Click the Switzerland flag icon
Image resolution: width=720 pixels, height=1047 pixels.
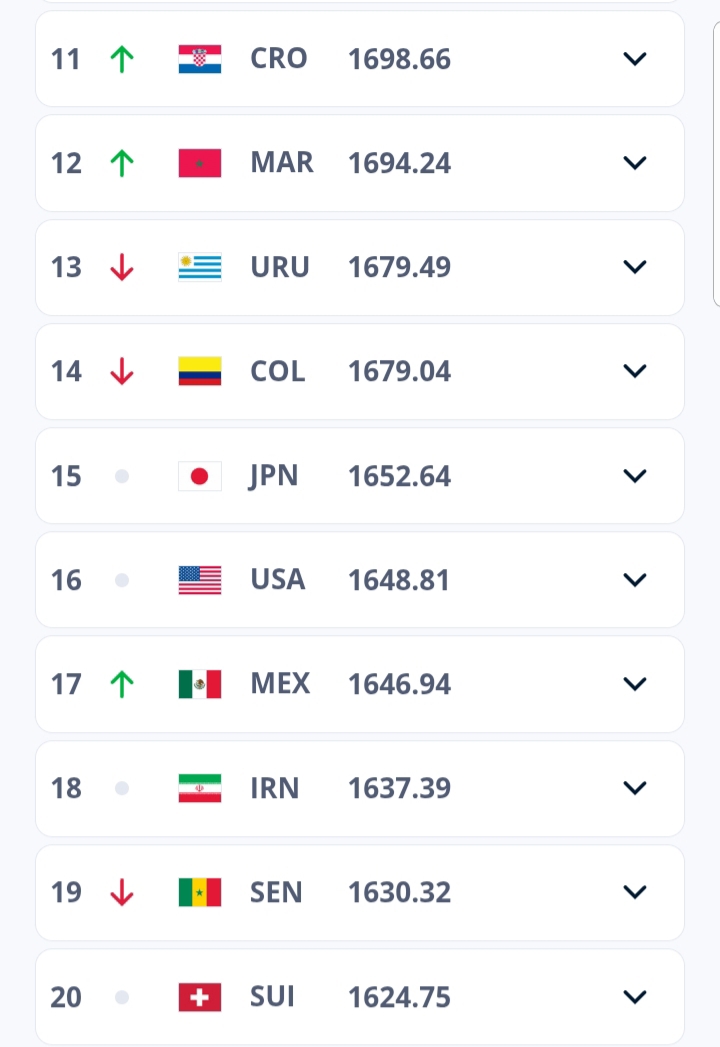(x=200, y=997)
